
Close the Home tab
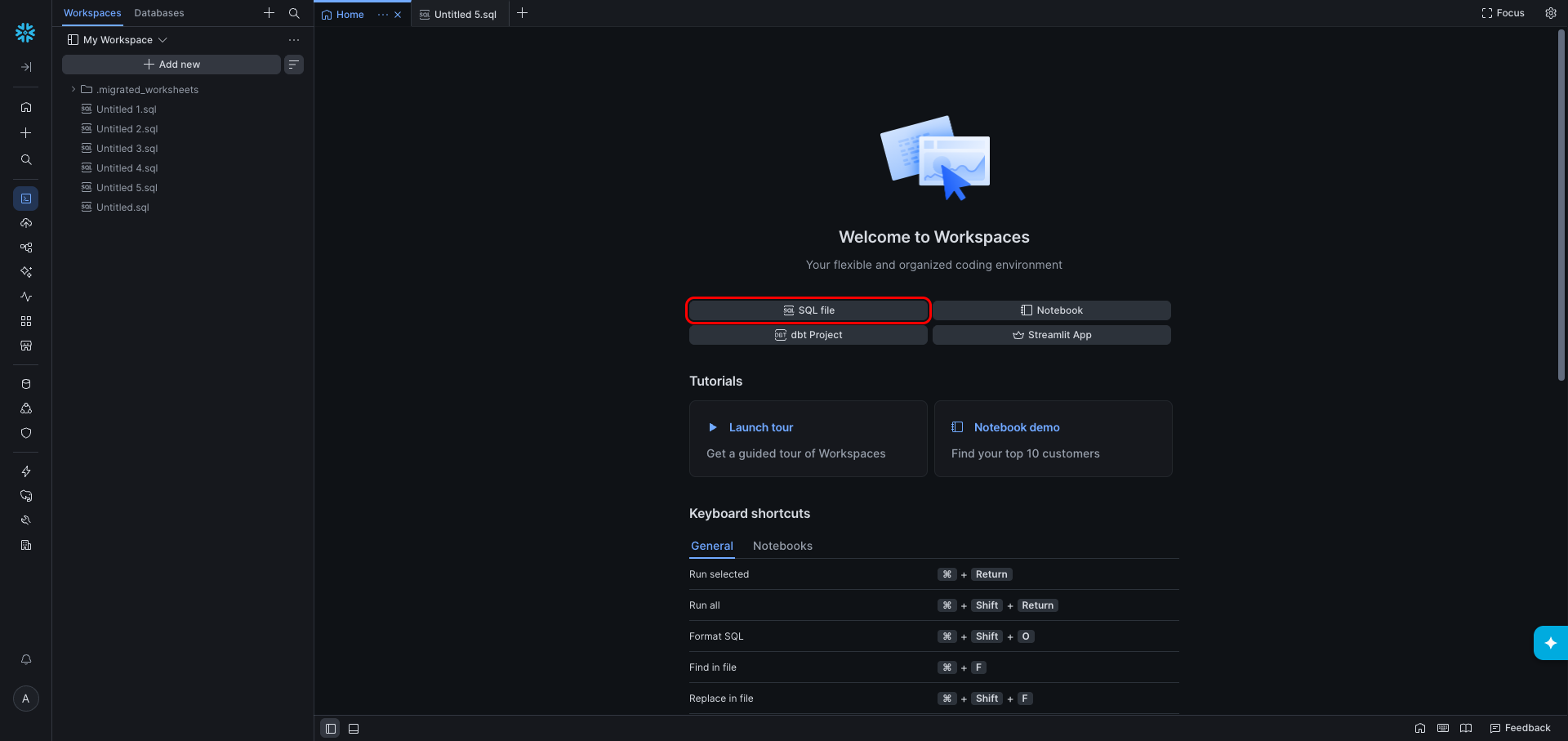click(x=398, y=15)
